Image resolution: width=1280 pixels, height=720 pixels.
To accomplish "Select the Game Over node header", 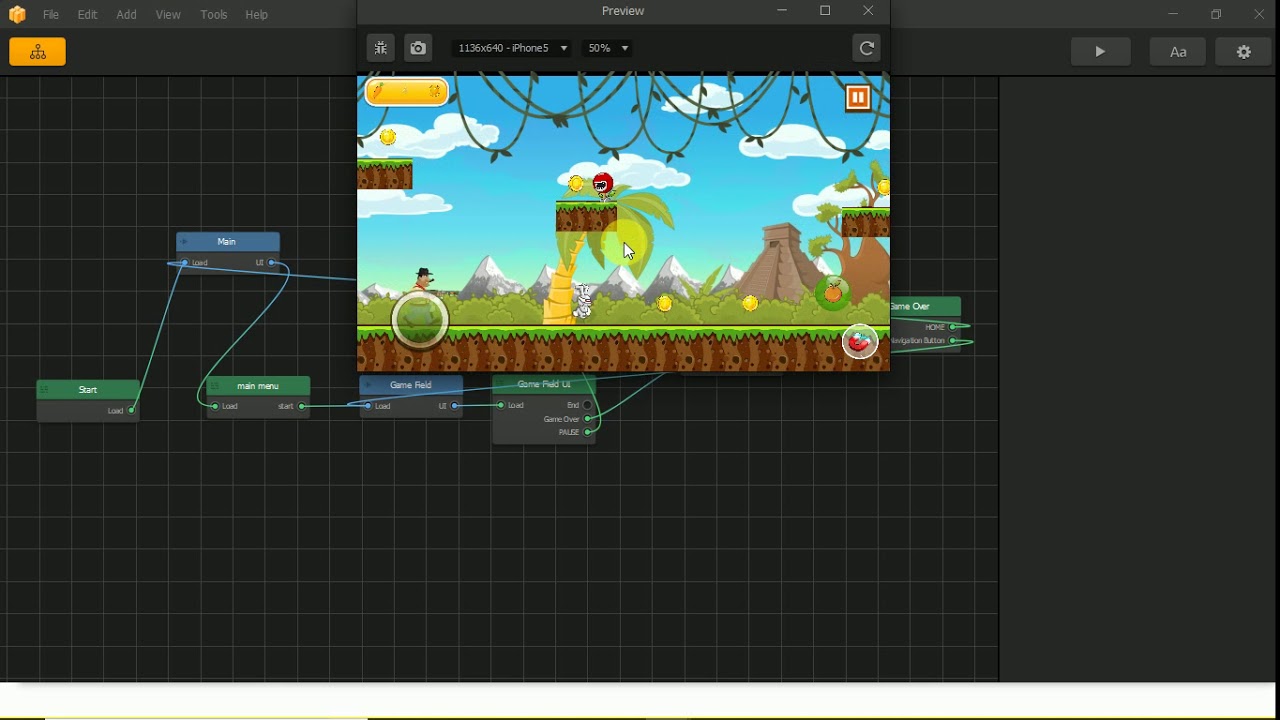I will 925,306.
